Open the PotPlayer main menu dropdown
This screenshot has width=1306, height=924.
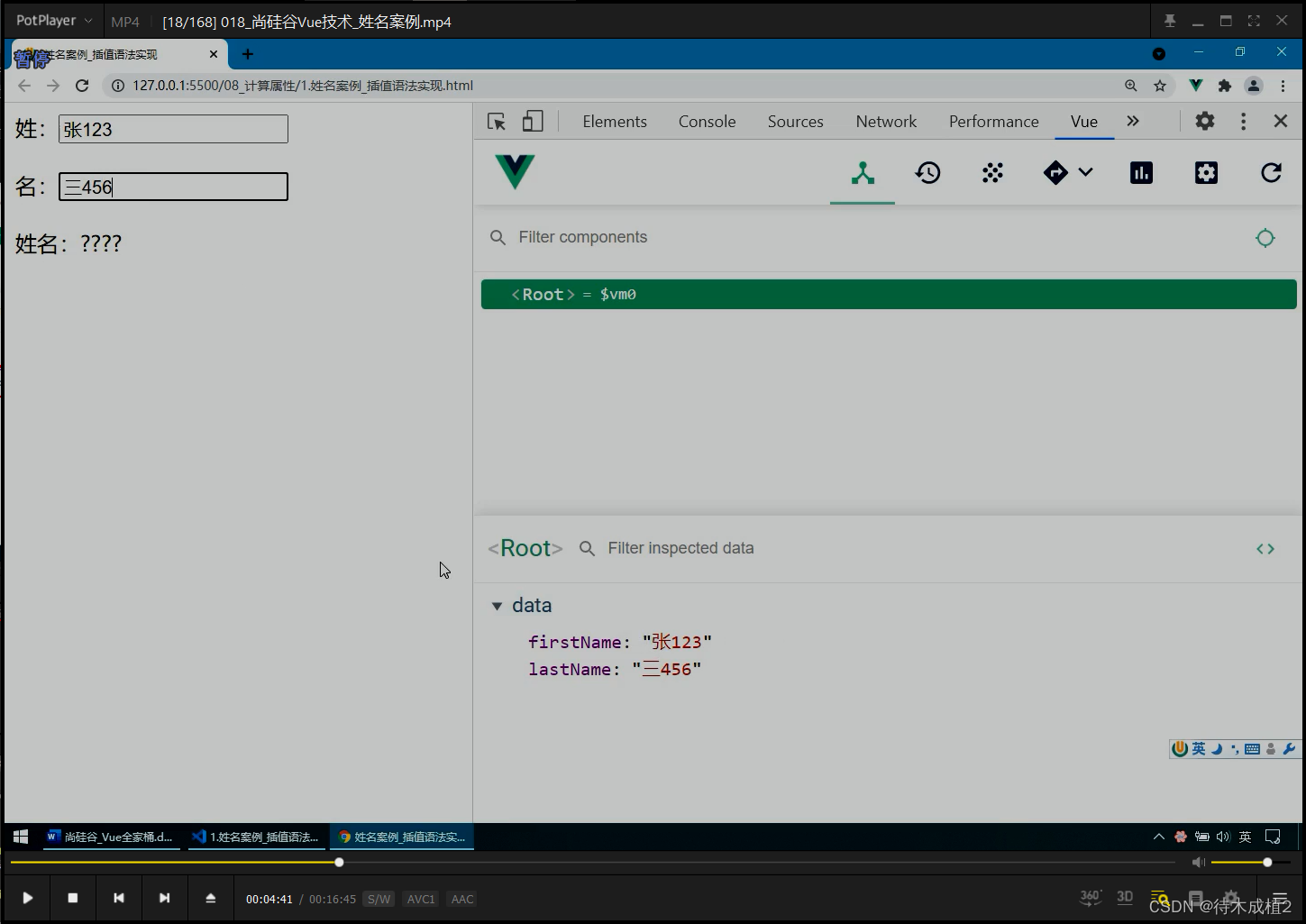[x=53, y=20]
